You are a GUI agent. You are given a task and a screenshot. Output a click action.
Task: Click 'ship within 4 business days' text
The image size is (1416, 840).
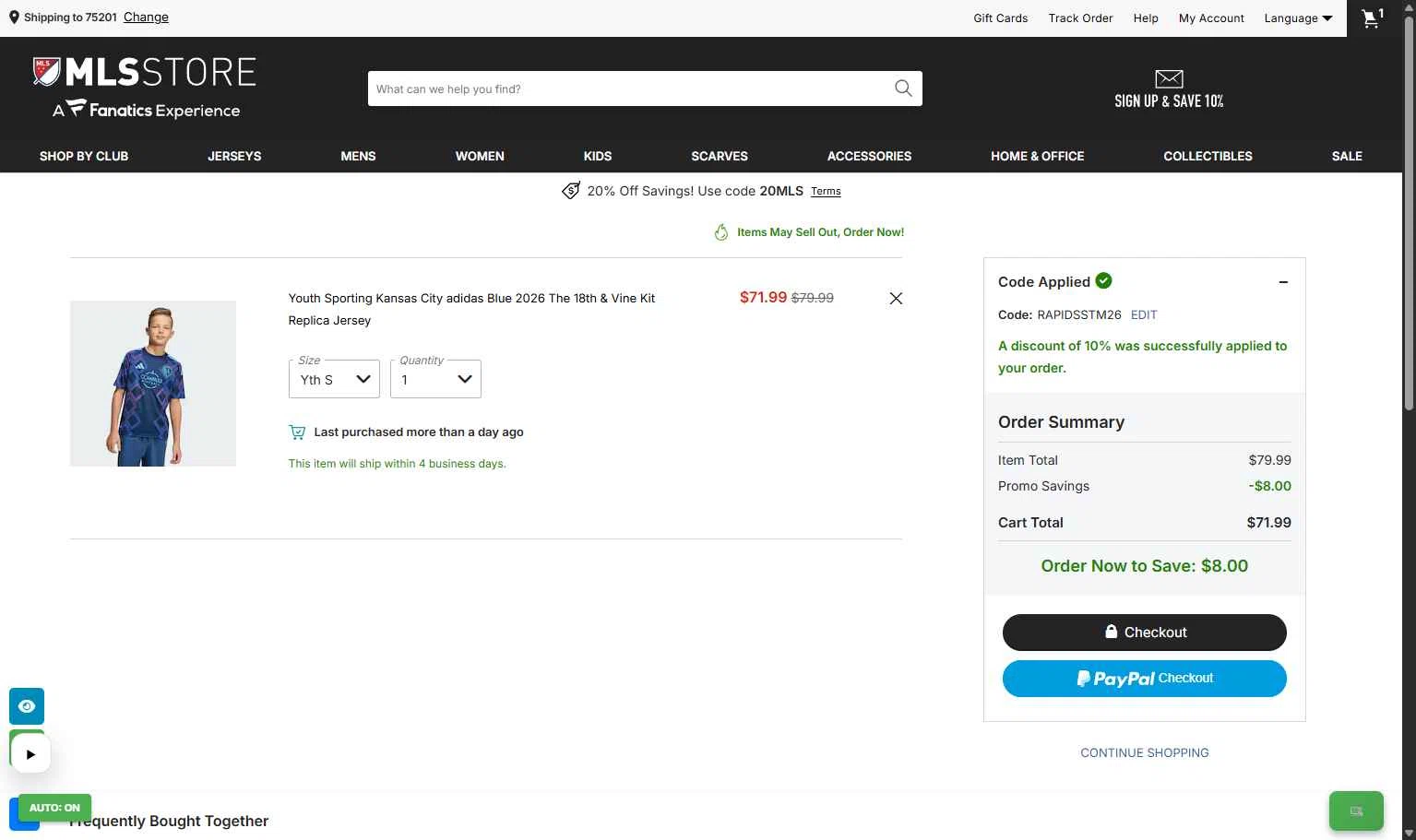(397, 464)
